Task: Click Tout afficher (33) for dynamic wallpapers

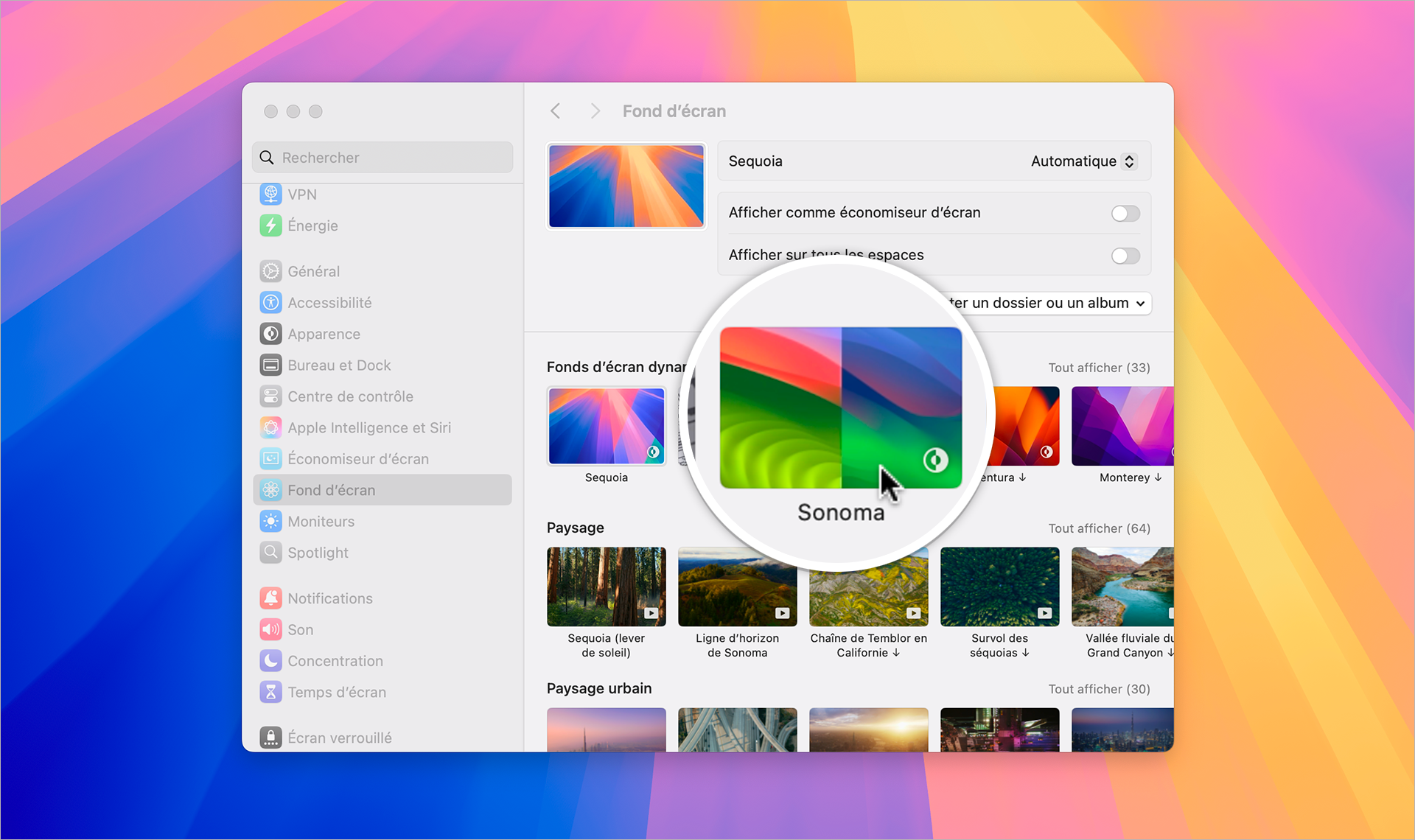Action: 1099,367
